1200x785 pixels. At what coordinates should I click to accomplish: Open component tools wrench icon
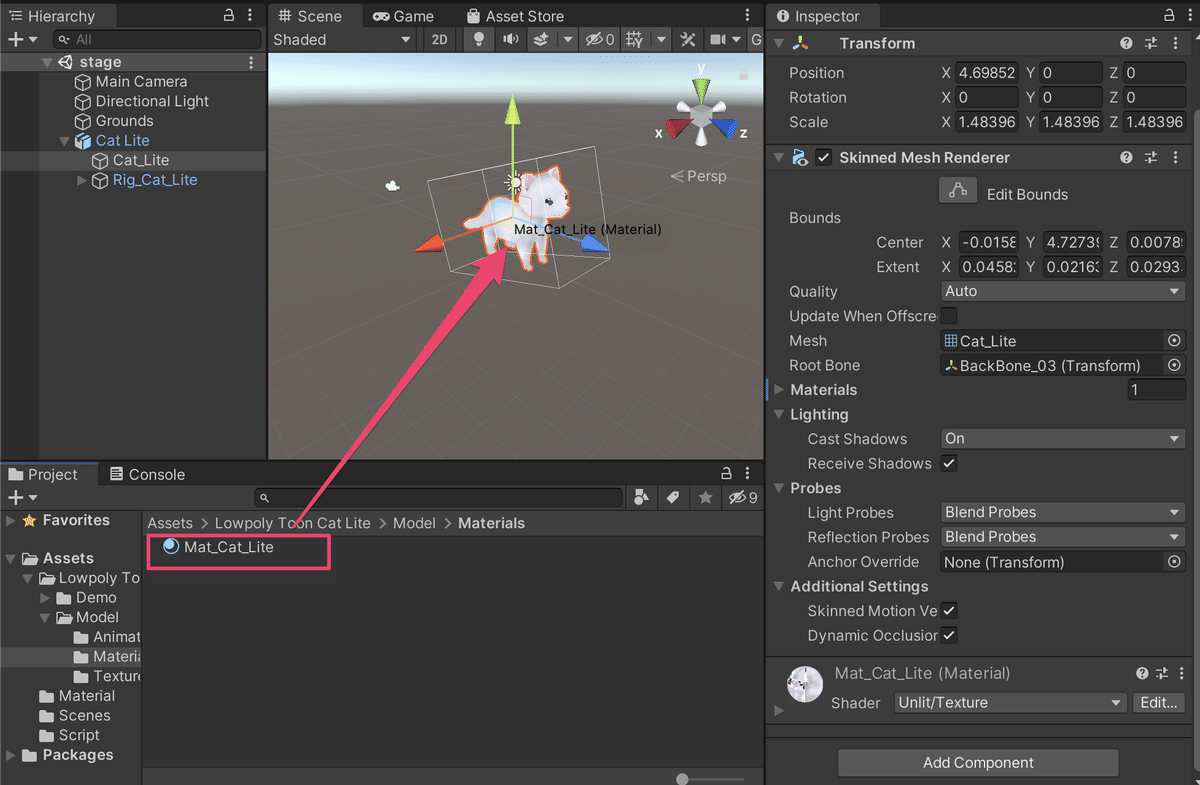click(x=687, y=40)
